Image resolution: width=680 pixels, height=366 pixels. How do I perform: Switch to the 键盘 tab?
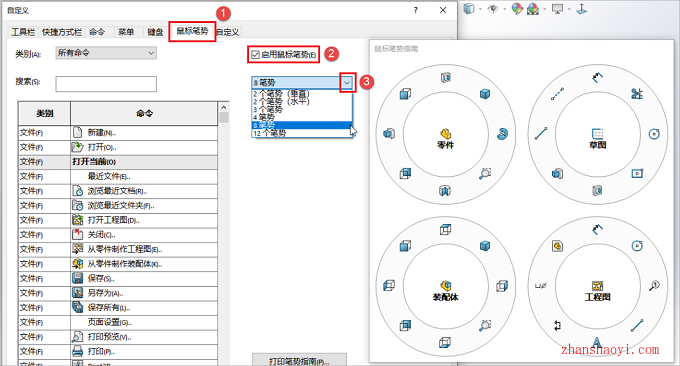155,32
